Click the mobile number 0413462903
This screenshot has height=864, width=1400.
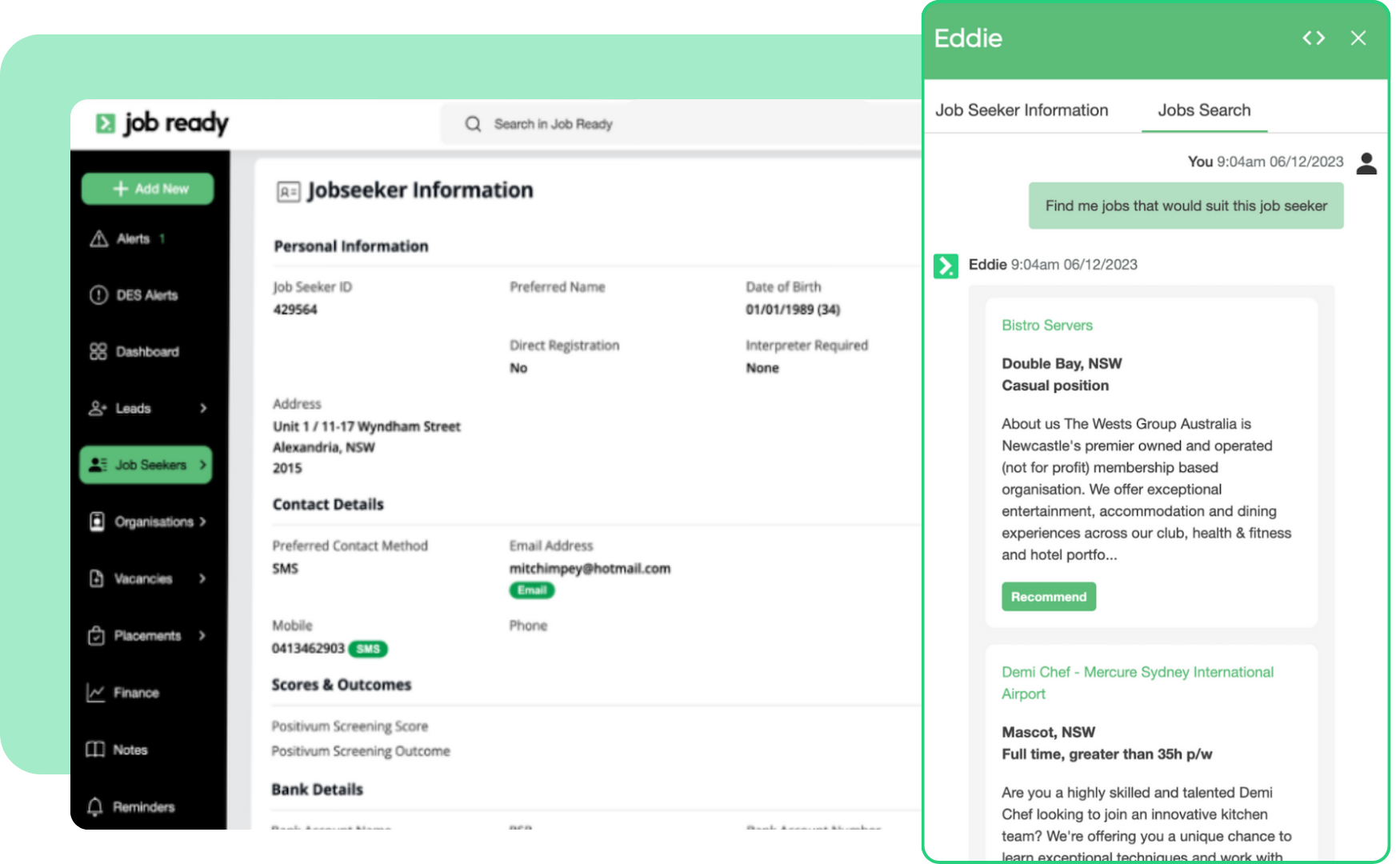click(308, 648)
